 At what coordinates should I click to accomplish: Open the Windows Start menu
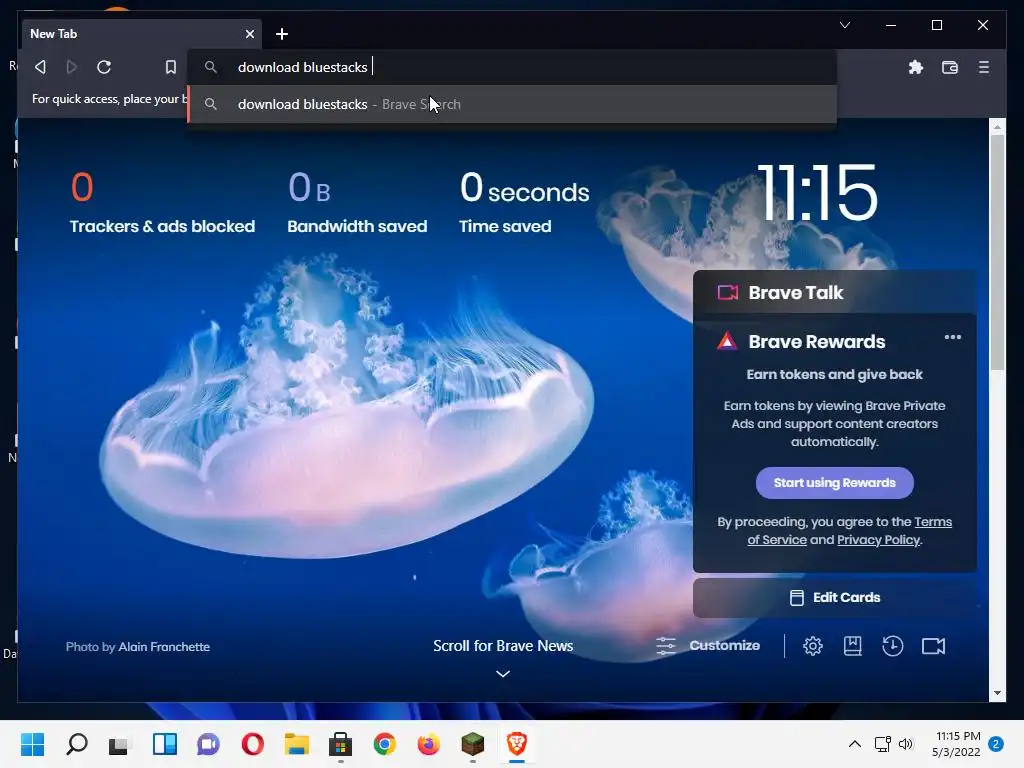[32, 744]
